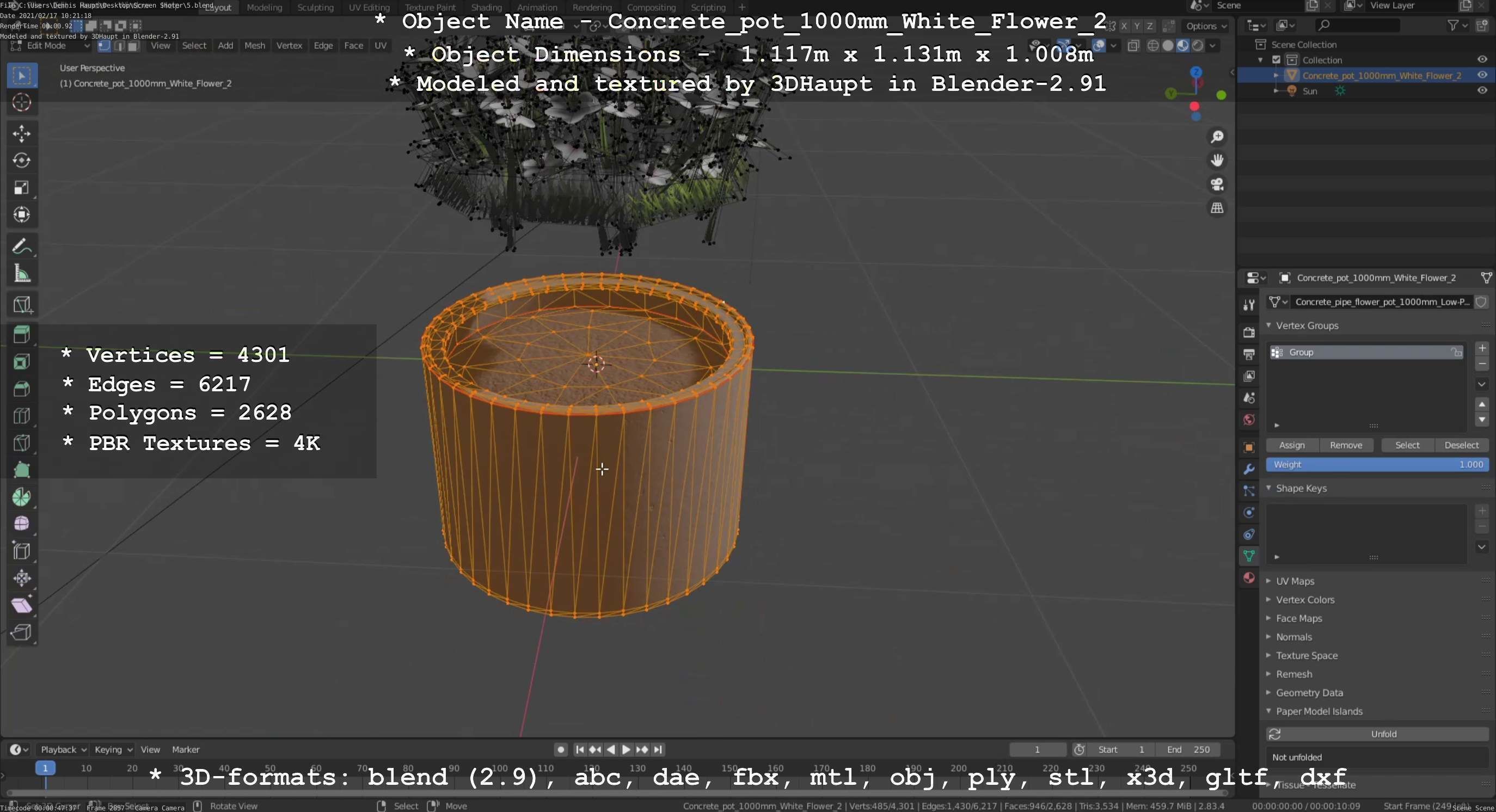Switch perspective/orthographic with the grid icon
1496x812 pixels.
[1217, 208]
